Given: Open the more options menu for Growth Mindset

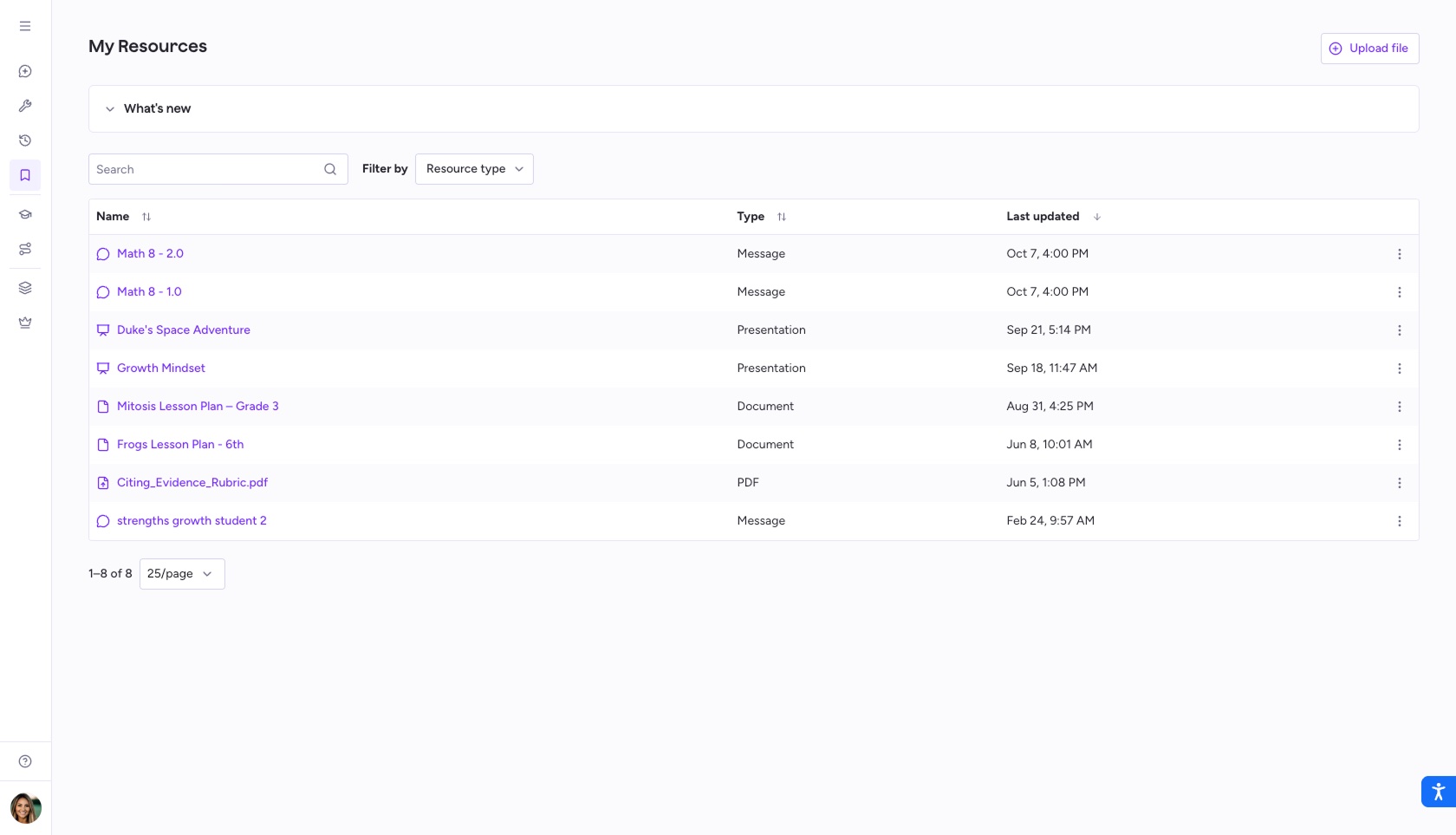Looking at the screenshot, I should tap(1399, 369).
